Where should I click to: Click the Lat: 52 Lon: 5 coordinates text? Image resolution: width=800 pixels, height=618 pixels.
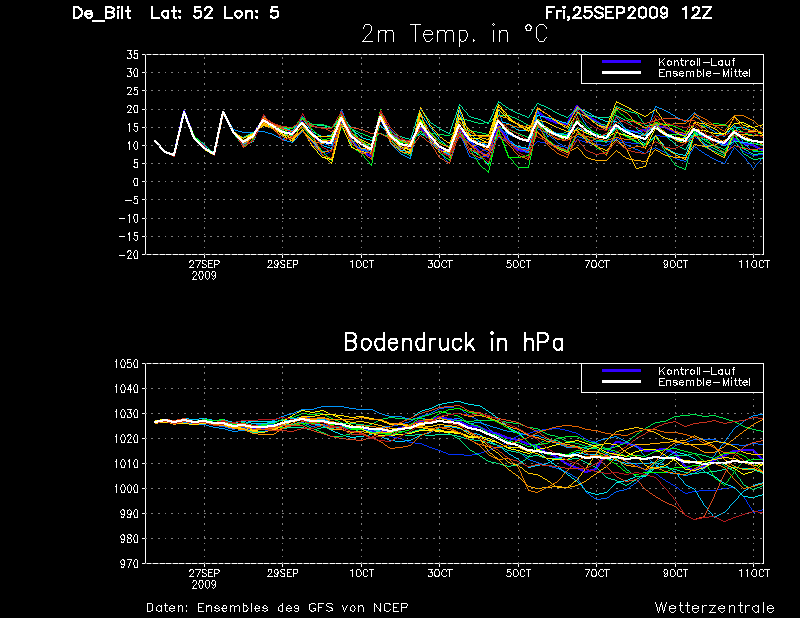click(214, 13)
